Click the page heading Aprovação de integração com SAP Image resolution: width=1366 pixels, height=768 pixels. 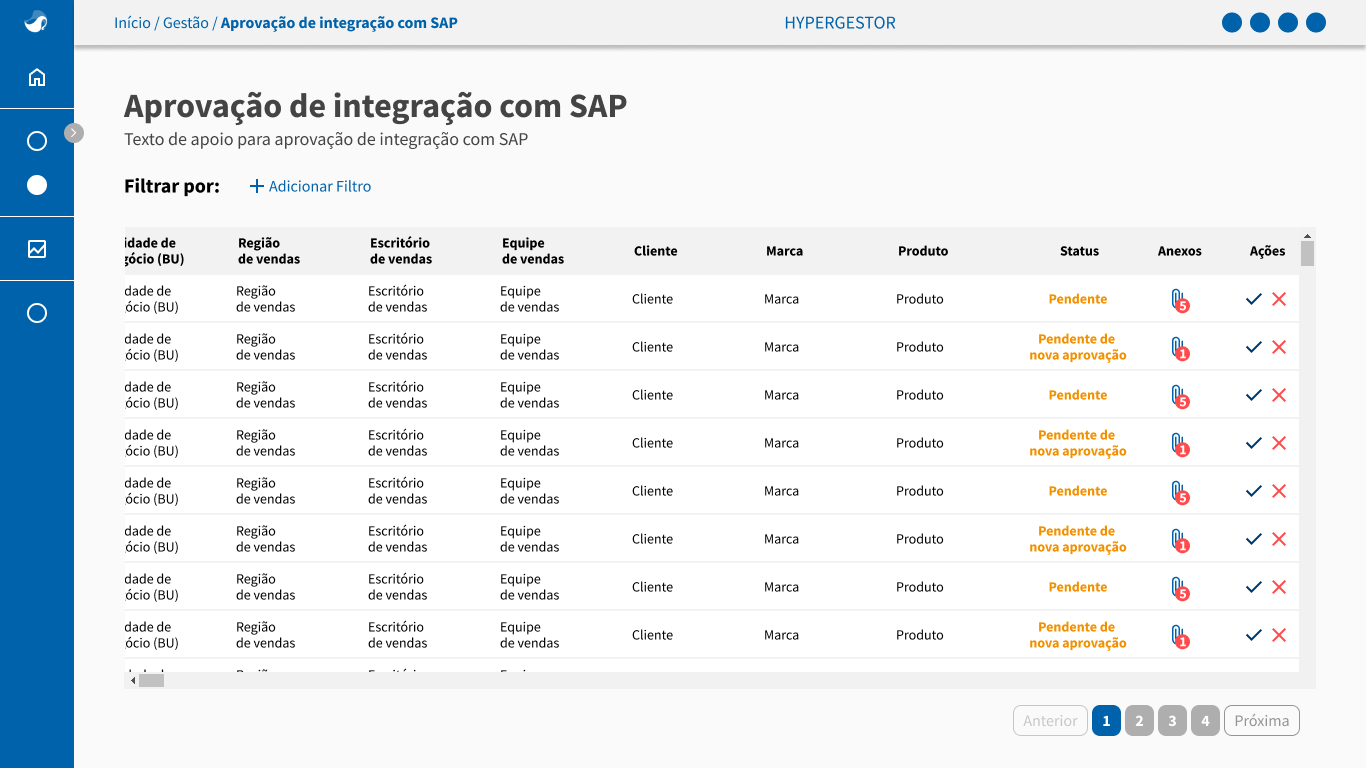pos(375,106)
